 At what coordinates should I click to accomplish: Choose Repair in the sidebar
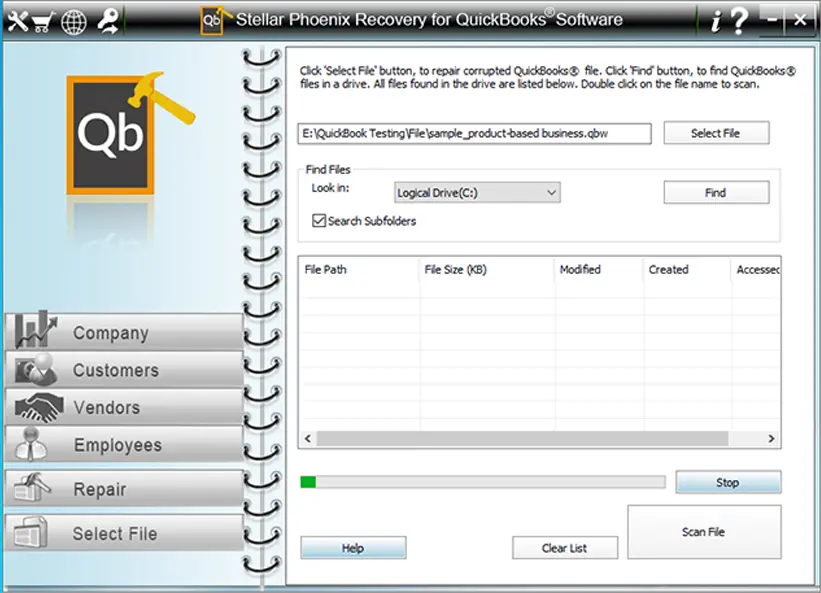[x=125, y=488]
